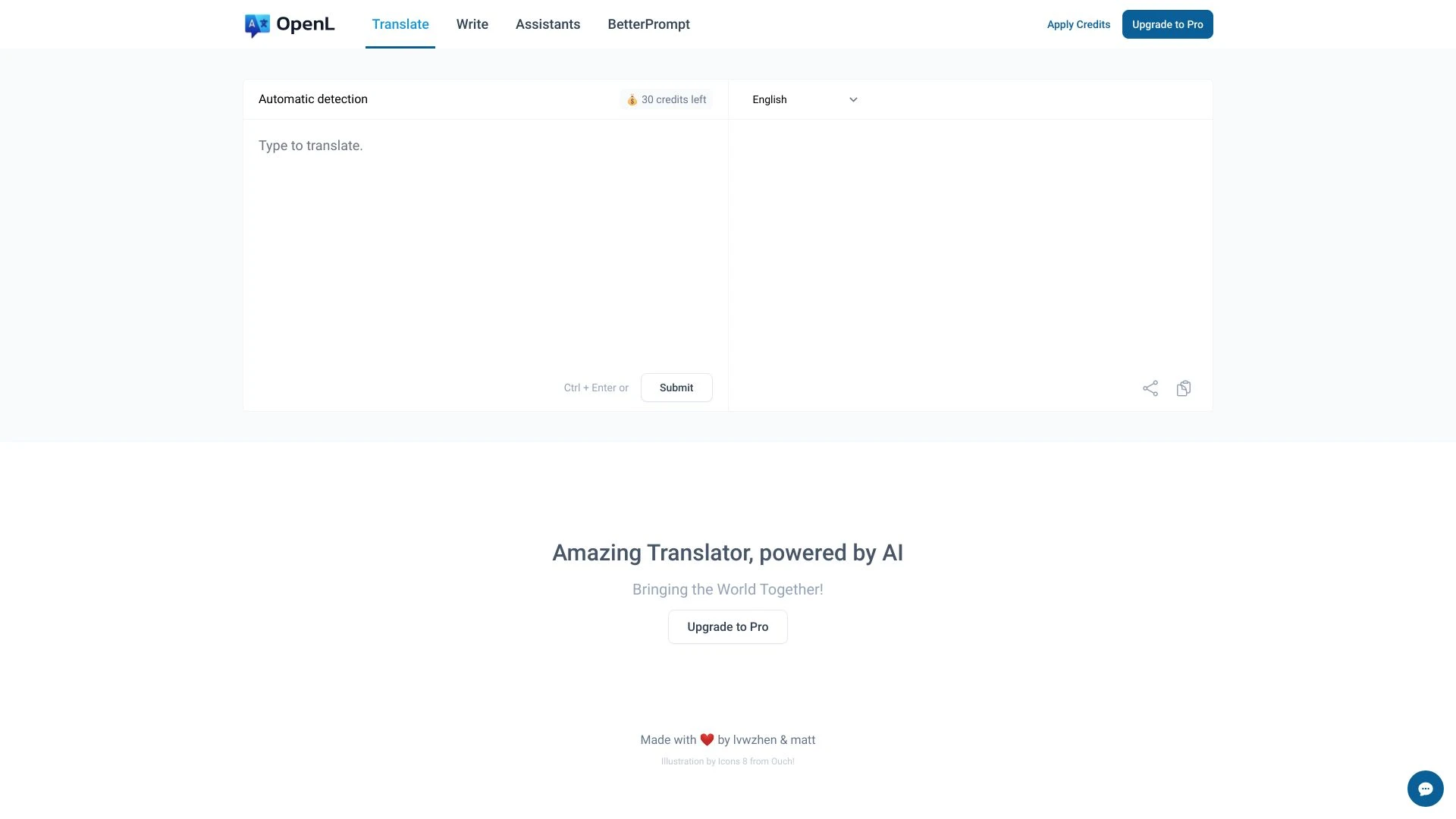Click Upgrade to Pro in the header

pos(1167,24)
